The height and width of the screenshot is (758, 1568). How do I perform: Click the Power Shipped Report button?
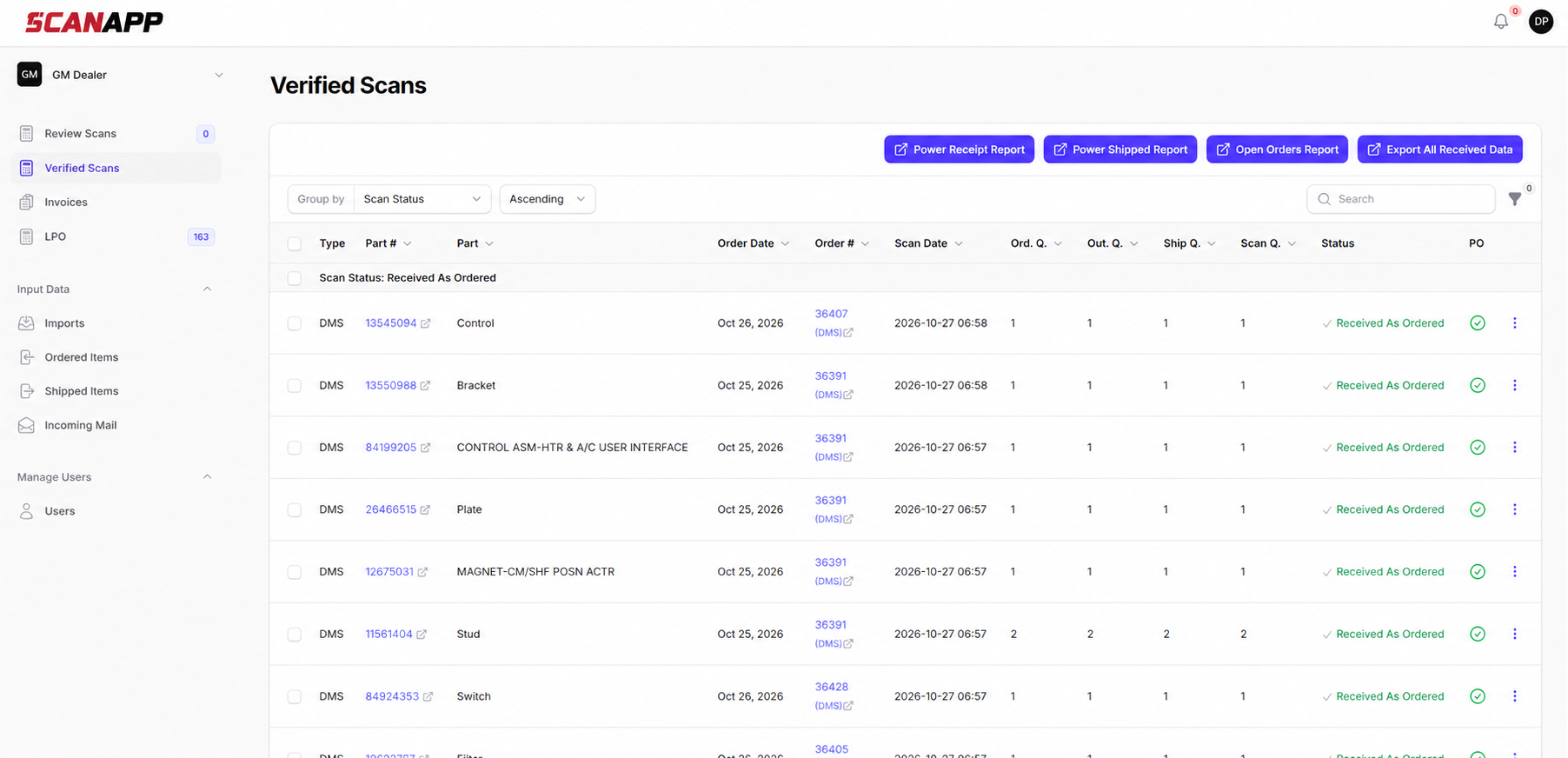1120,150
